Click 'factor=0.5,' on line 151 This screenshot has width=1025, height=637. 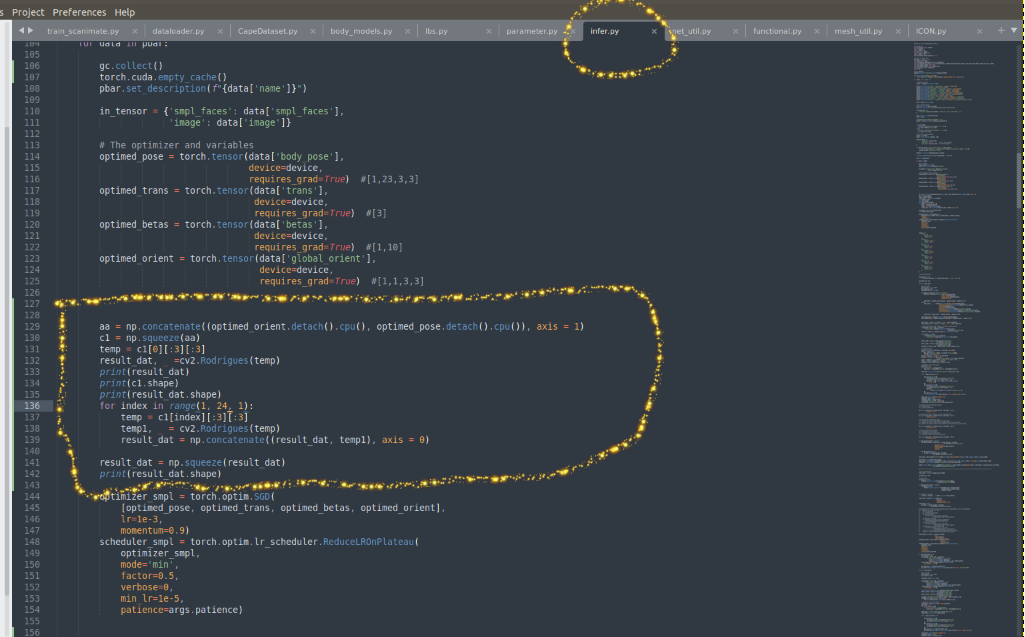pyautogui.click(x=149, y=576)
